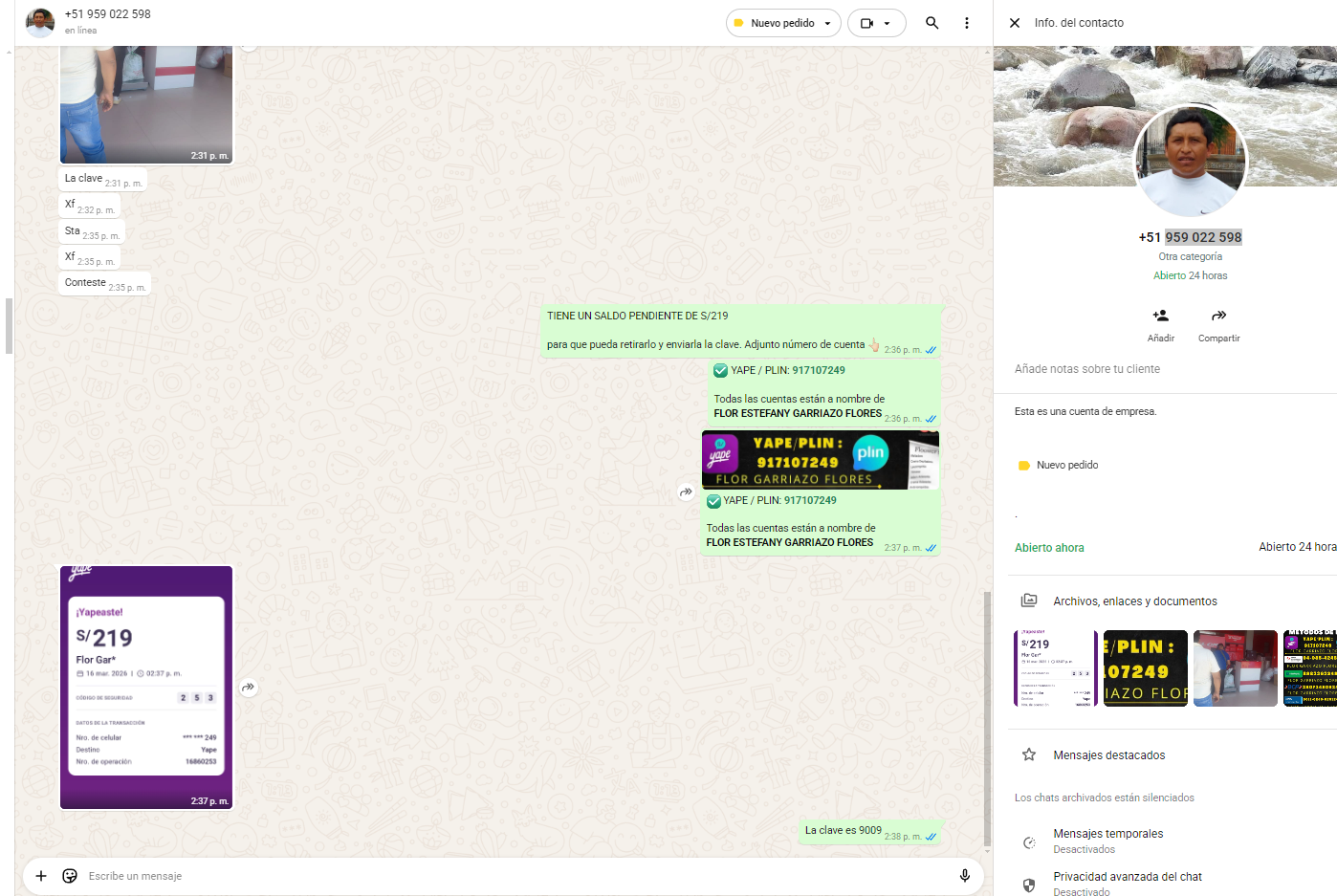The image size is (1337, 896).
Task: Expand the Nuevo pedido label dropdown
Action: tap(827, 23)
